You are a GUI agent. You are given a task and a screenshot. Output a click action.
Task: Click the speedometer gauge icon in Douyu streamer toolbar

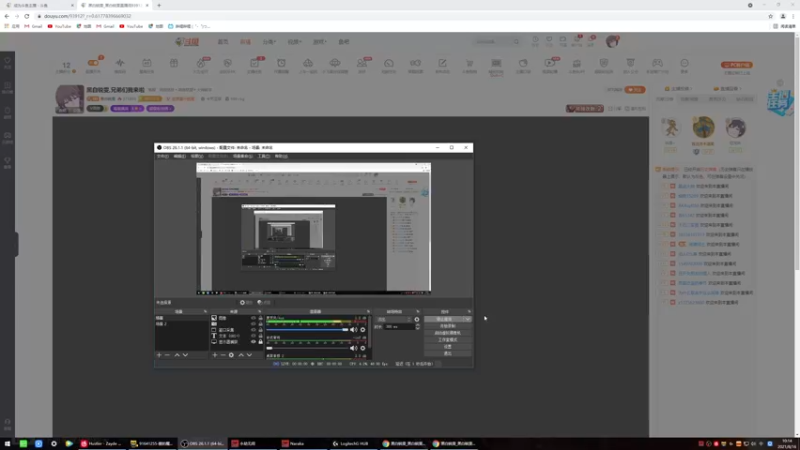(389, 63)
